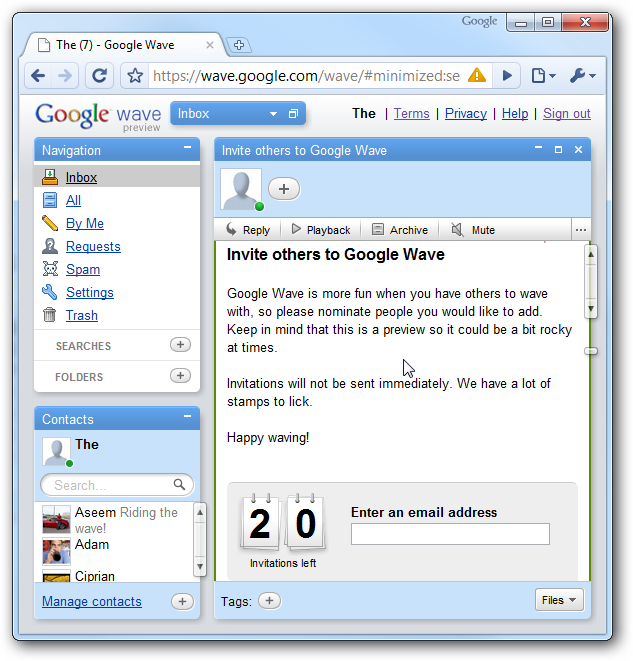This screenshot has height=661, width=633.
Task: Open Spam folder link
Action: (x=83, y=269)
